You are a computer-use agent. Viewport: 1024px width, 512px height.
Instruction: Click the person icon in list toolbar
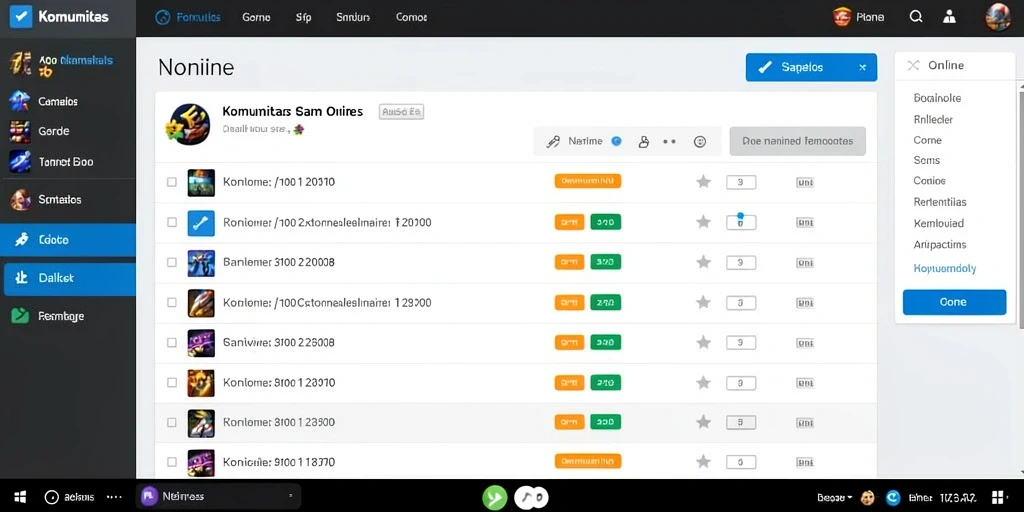click(643, 141)
